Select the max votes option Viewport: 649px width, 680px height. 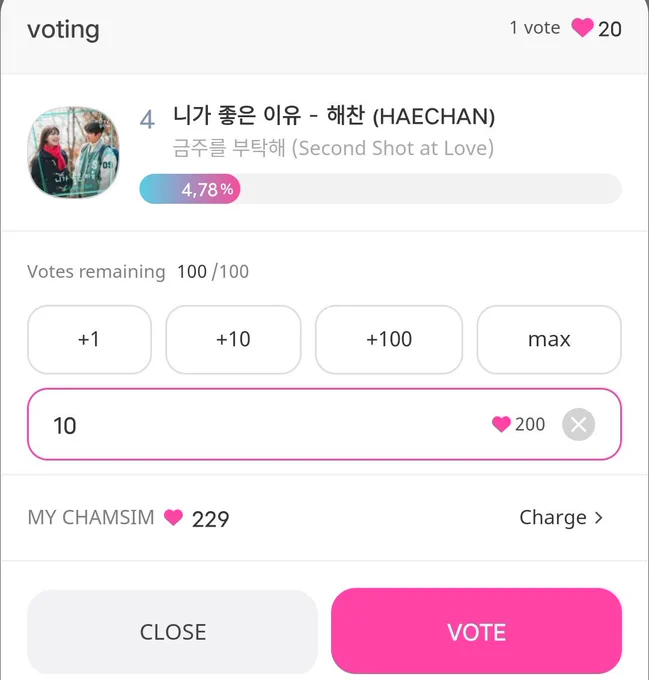coord(549,340)
